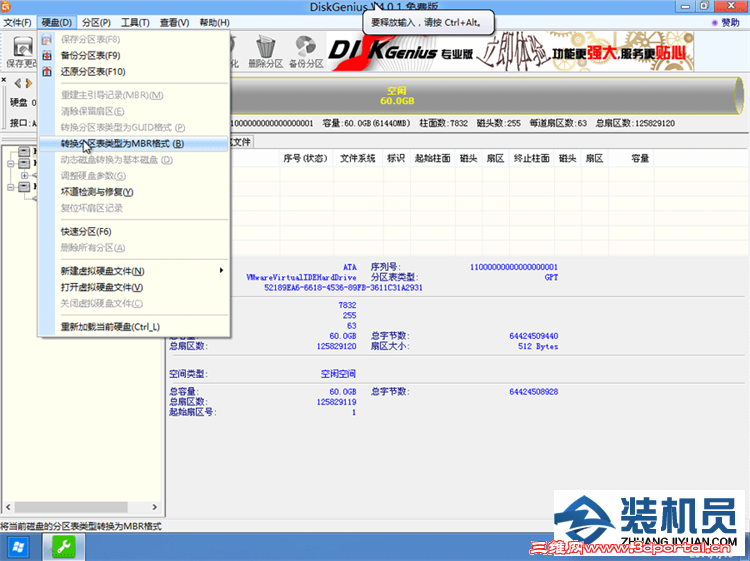Go to next disk with orange arrow

click(29, 83)
